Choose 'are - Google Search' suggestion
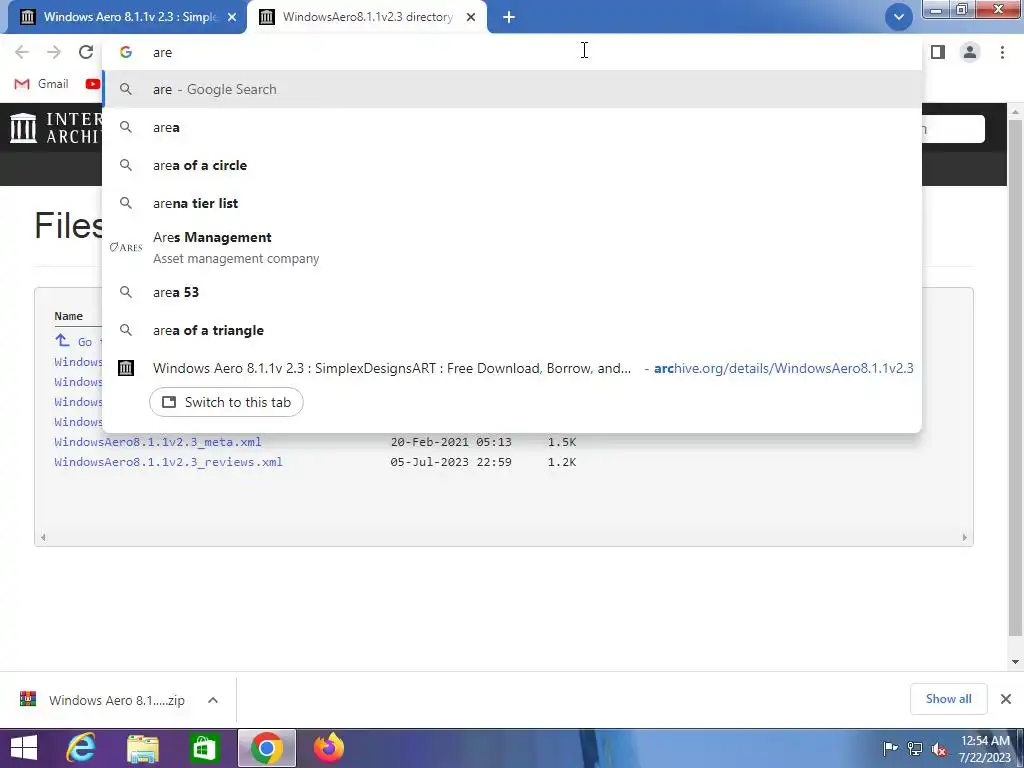Image resolution: width=1024 pixels, height=768 pixels. (513, 89)
